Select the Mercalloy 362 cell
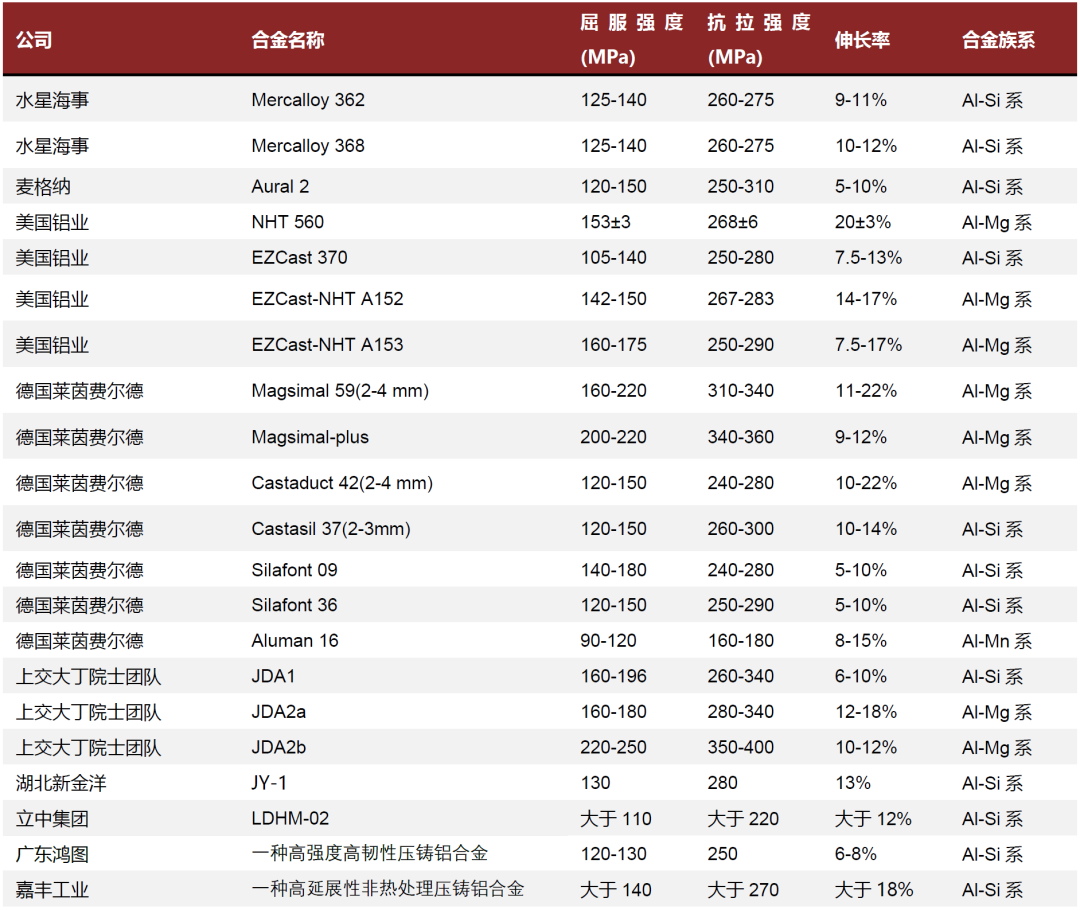 click(308, 100)
